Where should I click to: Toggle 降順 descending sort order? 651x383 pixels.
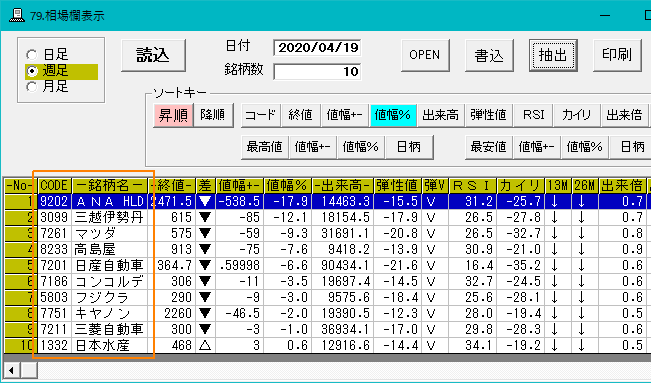pyautogui.click(x=213, y=115)
